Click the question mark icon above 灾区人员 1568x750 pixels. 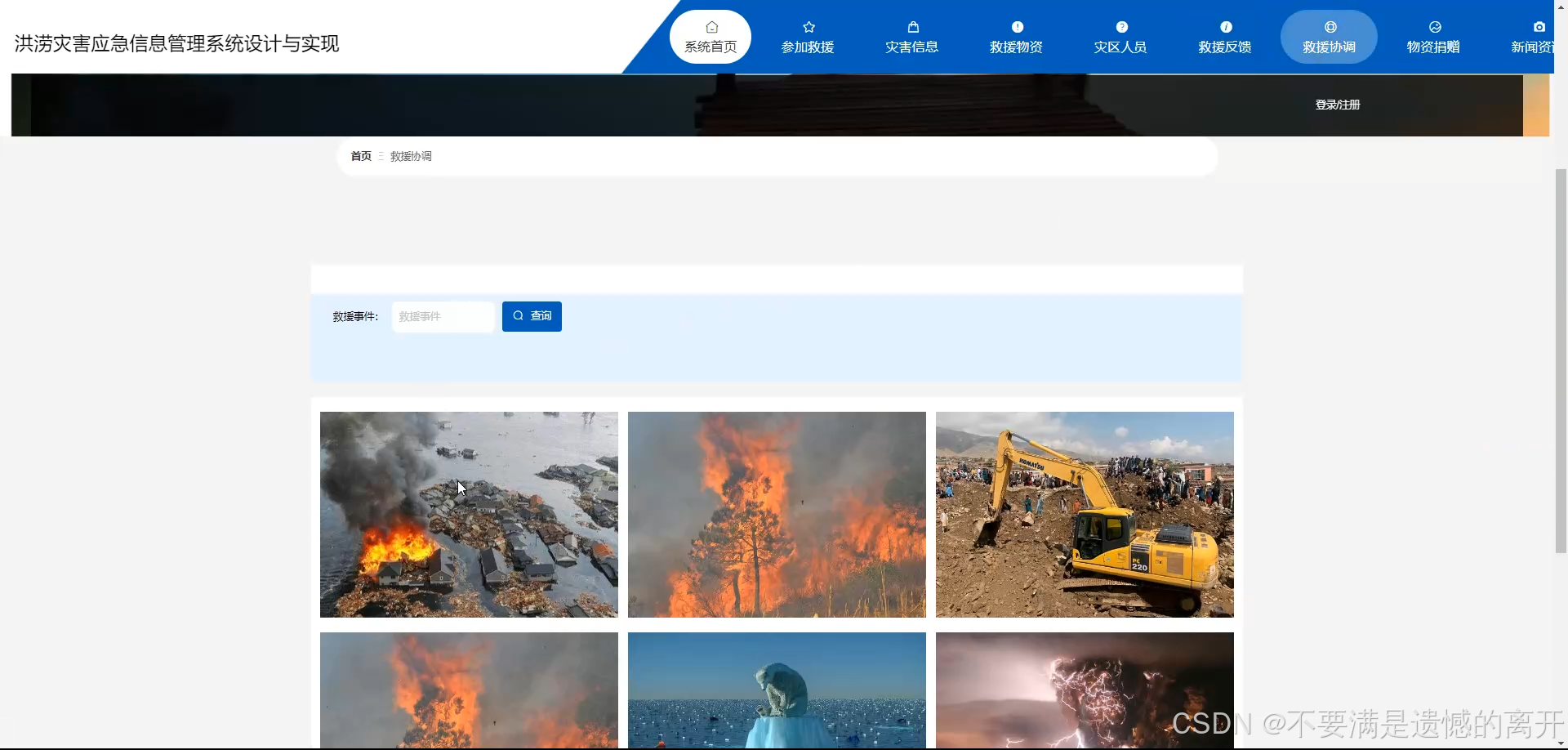pos(1121,27)
